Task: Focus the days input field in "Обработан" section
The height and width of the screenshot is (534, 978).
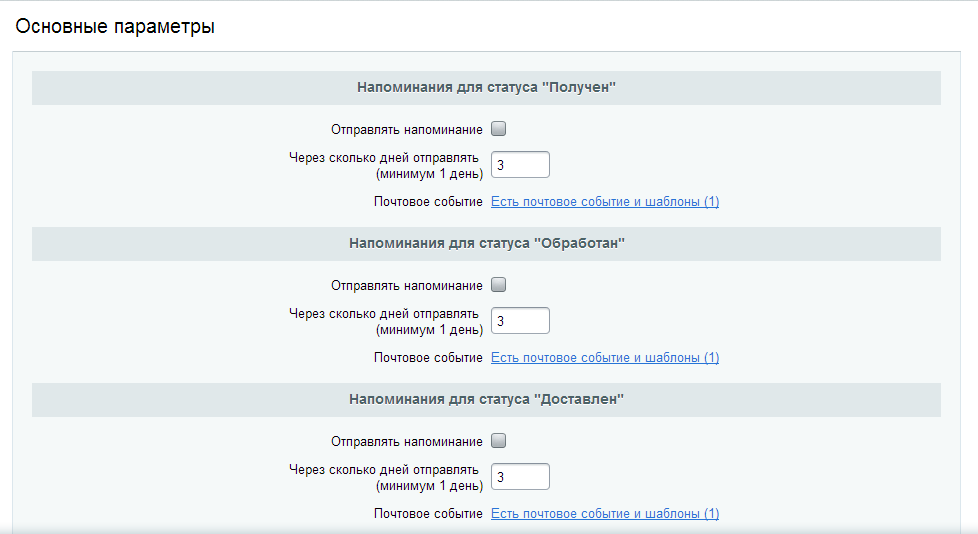Action: [x=520, y=321]
